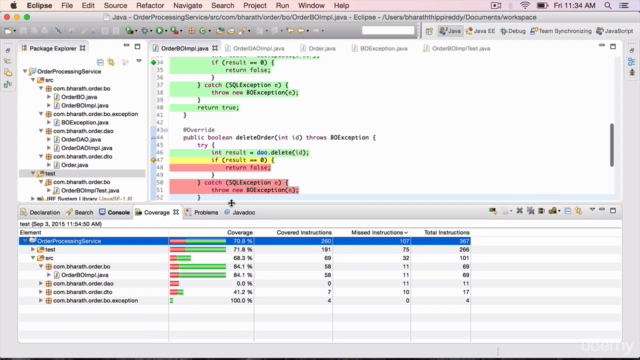Toggle Link with Editor in Package Explorer
Image resolution: width=640 pixels, height=360 pixels.
pyautogui.click(x=111, y=62)
